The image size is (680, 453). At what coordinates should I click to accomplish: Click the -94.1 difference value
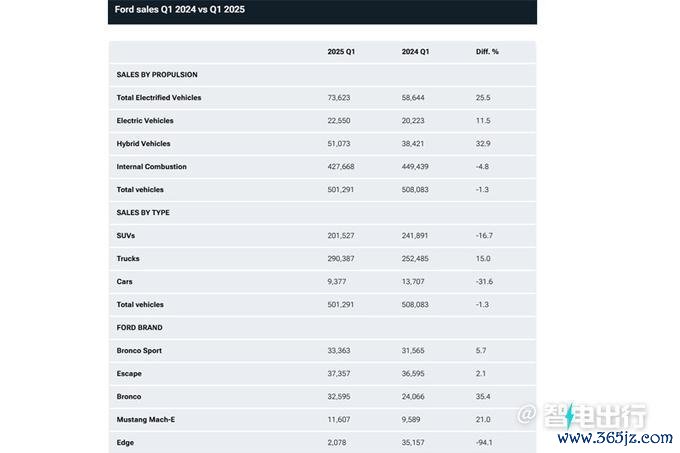click(484, 442)
